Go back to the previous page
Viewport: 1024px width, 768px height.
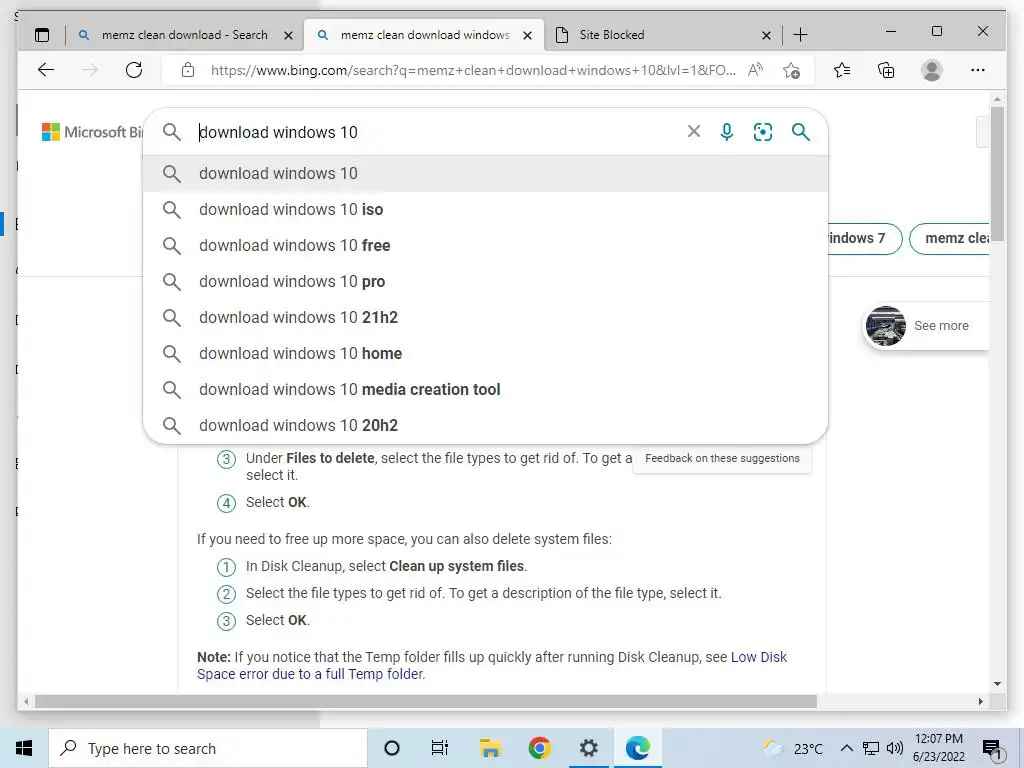tap(46, 70)
